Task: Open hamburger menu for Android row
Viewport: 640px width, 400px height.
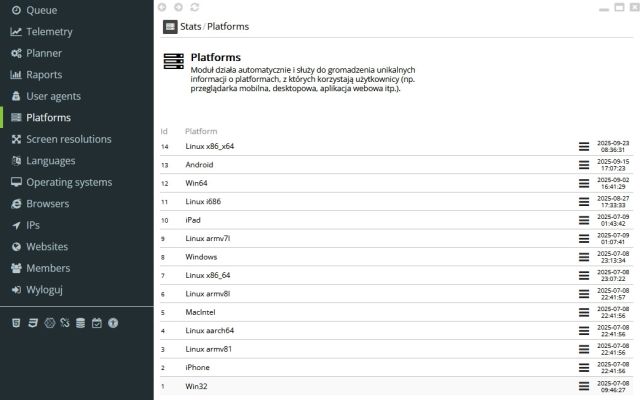Action: (x=584, y=165)
